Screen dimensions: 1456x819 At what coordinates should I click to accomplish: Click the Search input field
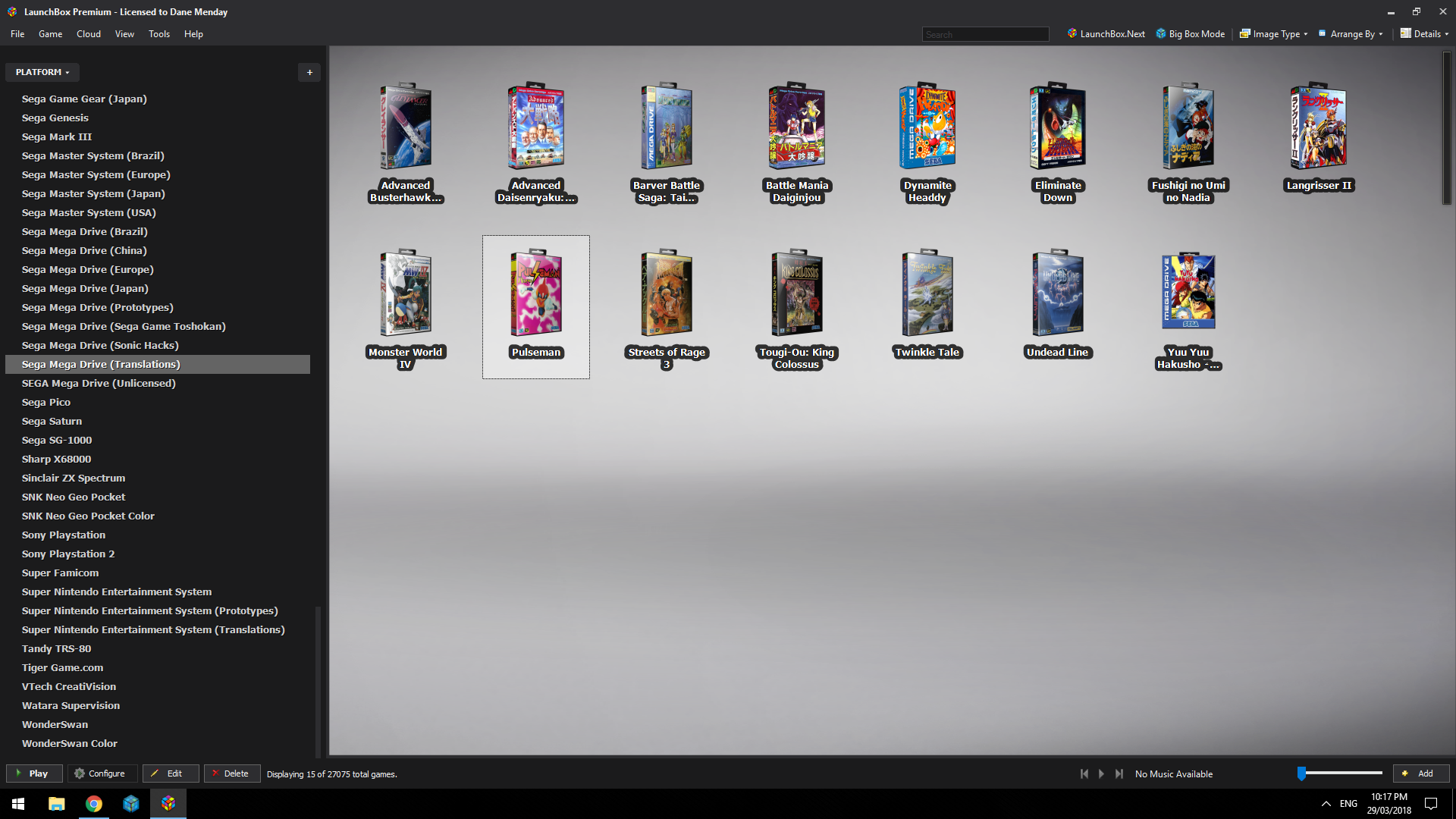click(x=985, y=34)
